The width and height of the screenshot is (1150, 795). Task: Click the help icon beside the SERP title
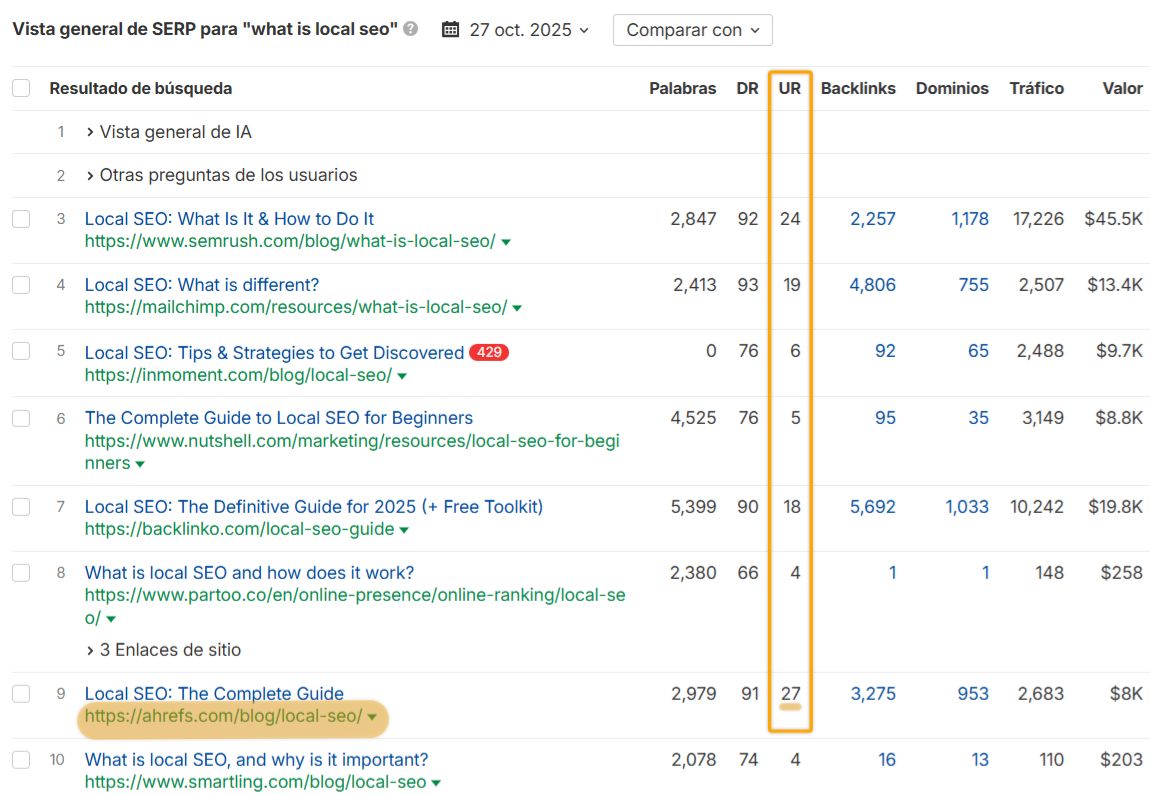[x=409, y=29]
